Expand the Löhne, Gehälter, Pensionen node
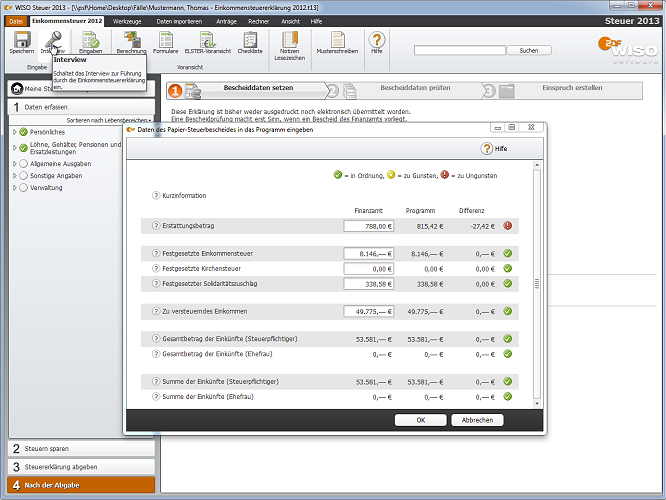 pyautogui.click(x=14, y=148)
